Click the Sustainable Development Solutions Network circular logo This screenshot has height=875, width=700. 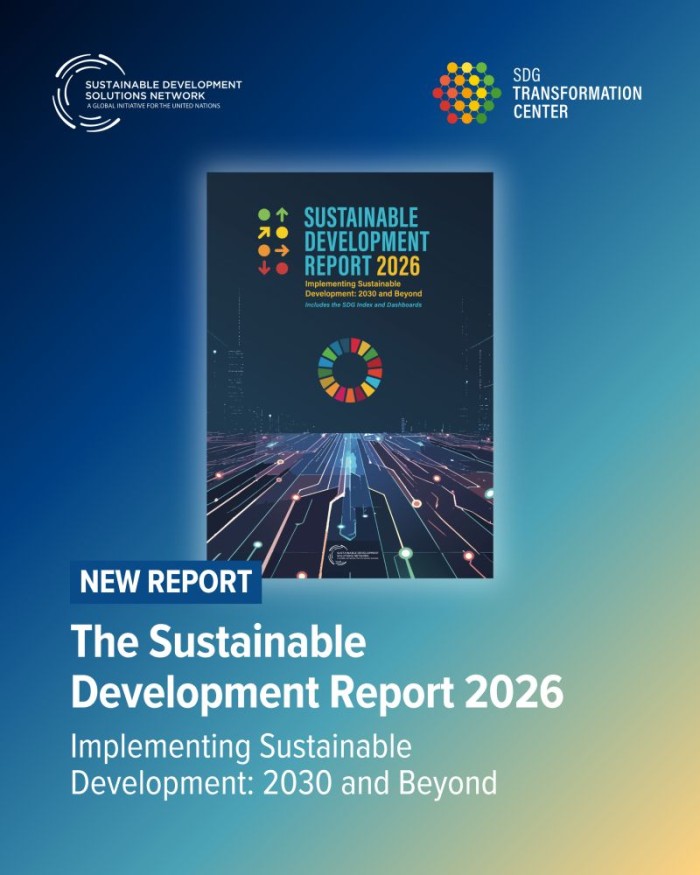pyautogui.click(x=89, y=93)
